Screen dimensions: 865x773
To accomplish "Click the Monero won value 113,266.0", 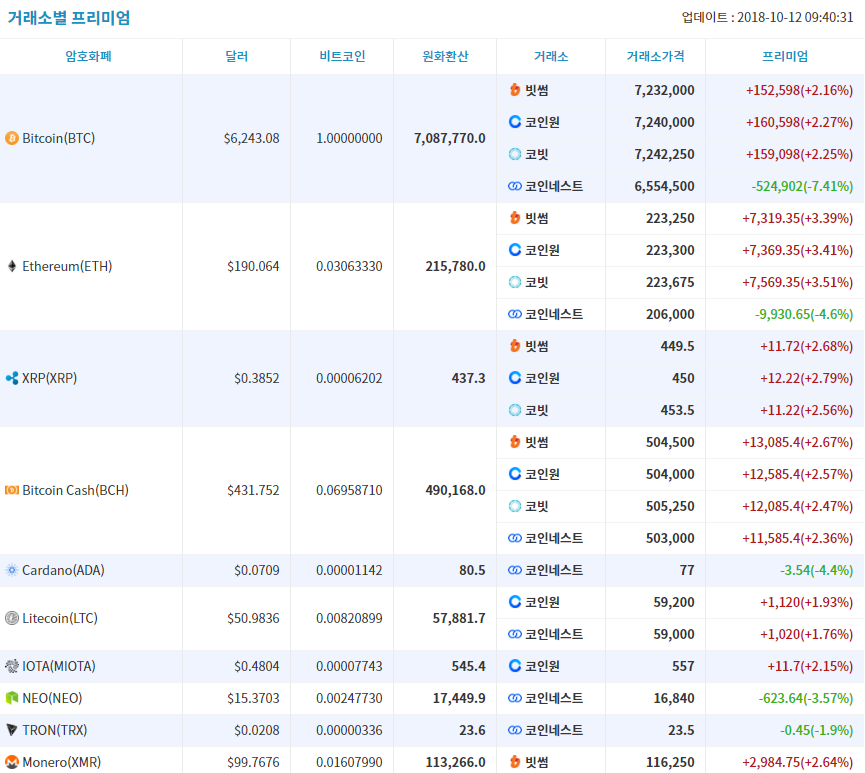I will click(x=455, y=762).
